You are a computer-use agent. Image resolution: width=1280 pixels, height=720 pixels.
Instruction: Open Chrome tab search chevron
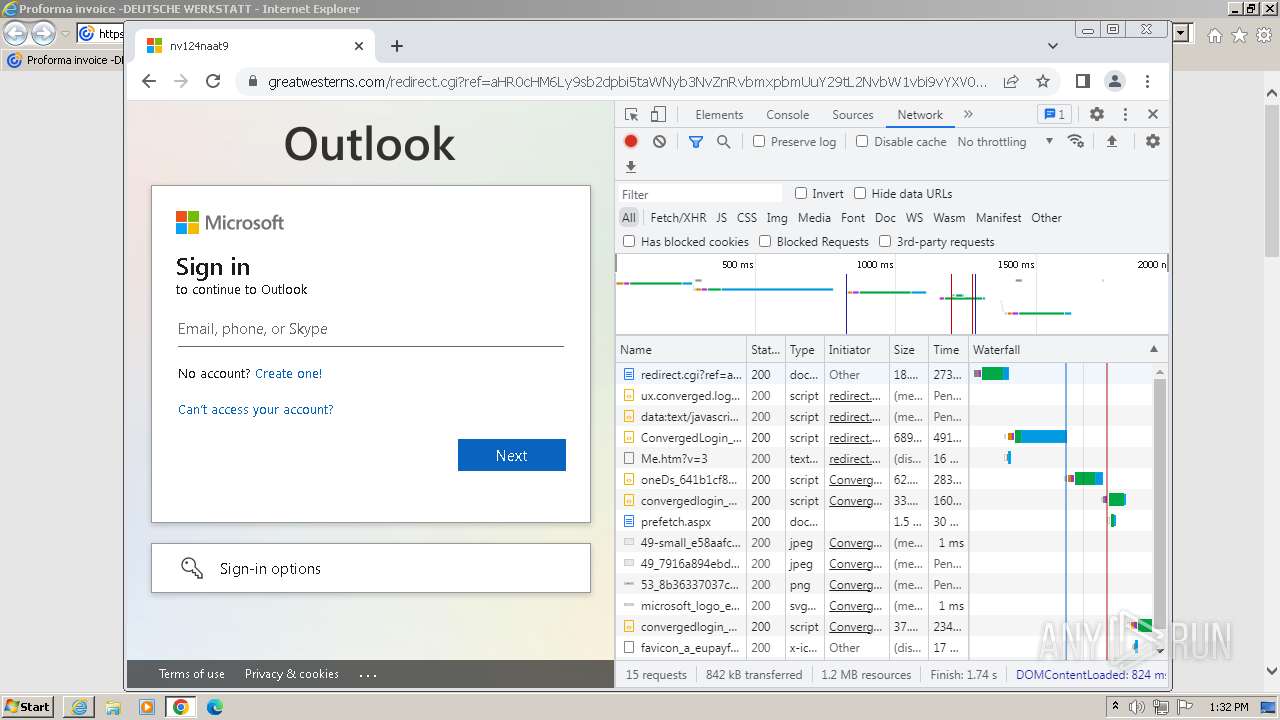(1053, 46)
